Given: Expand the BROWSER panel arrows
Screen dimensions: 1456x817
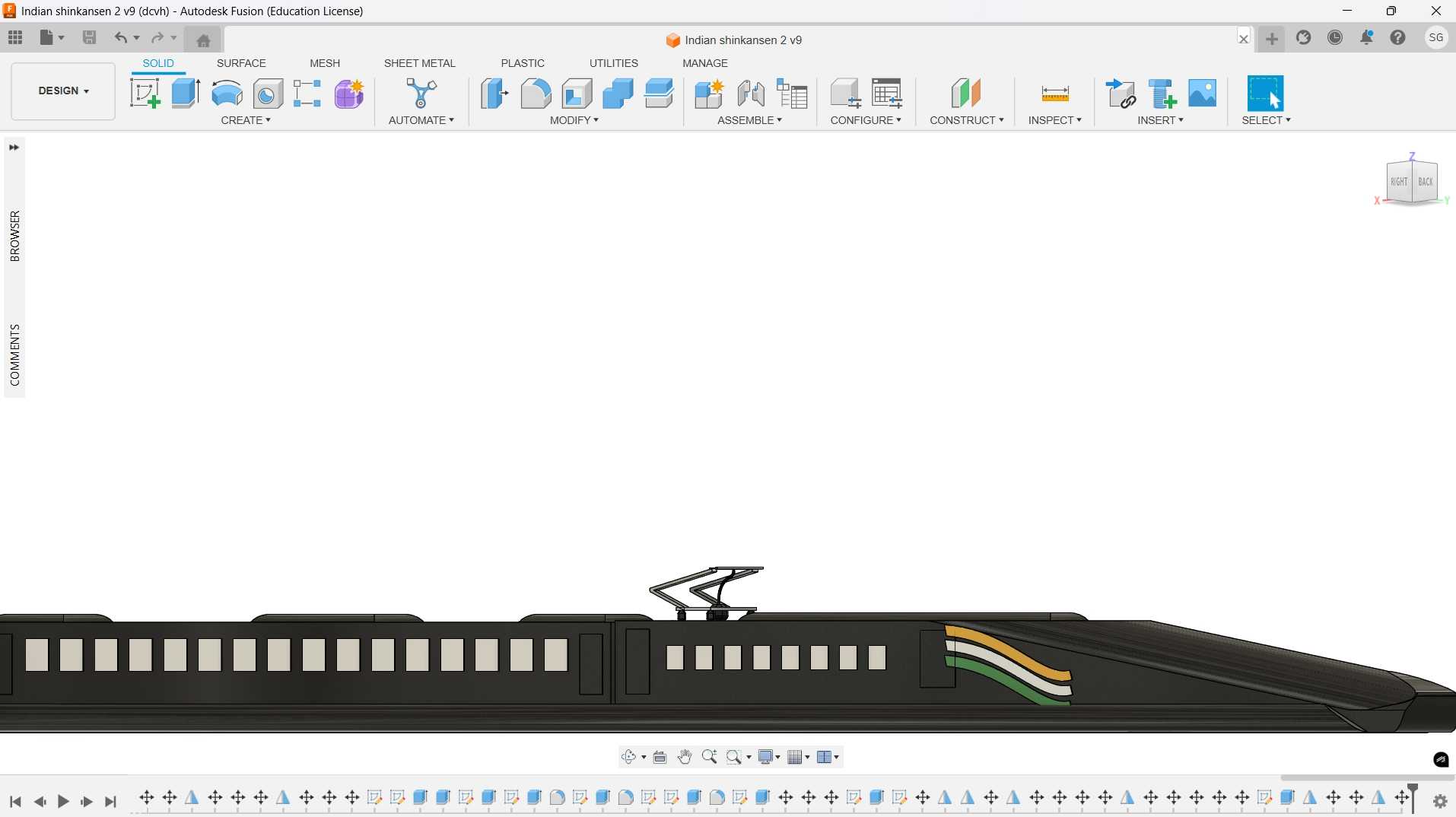Looking at the screenshot, I should [x=14, y=148].
